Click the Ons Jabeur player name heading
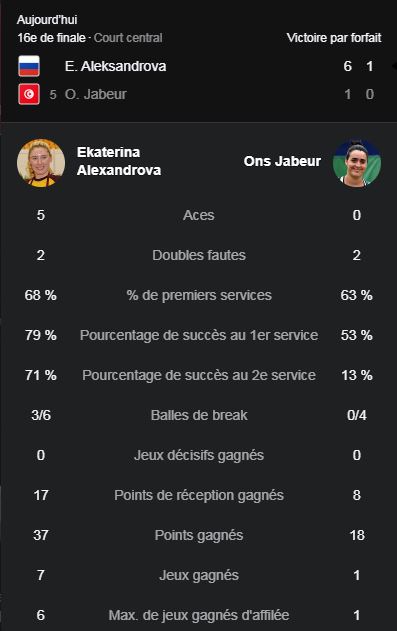The width and height of the screenshot is (397, 631). click(x=282, y=161)
